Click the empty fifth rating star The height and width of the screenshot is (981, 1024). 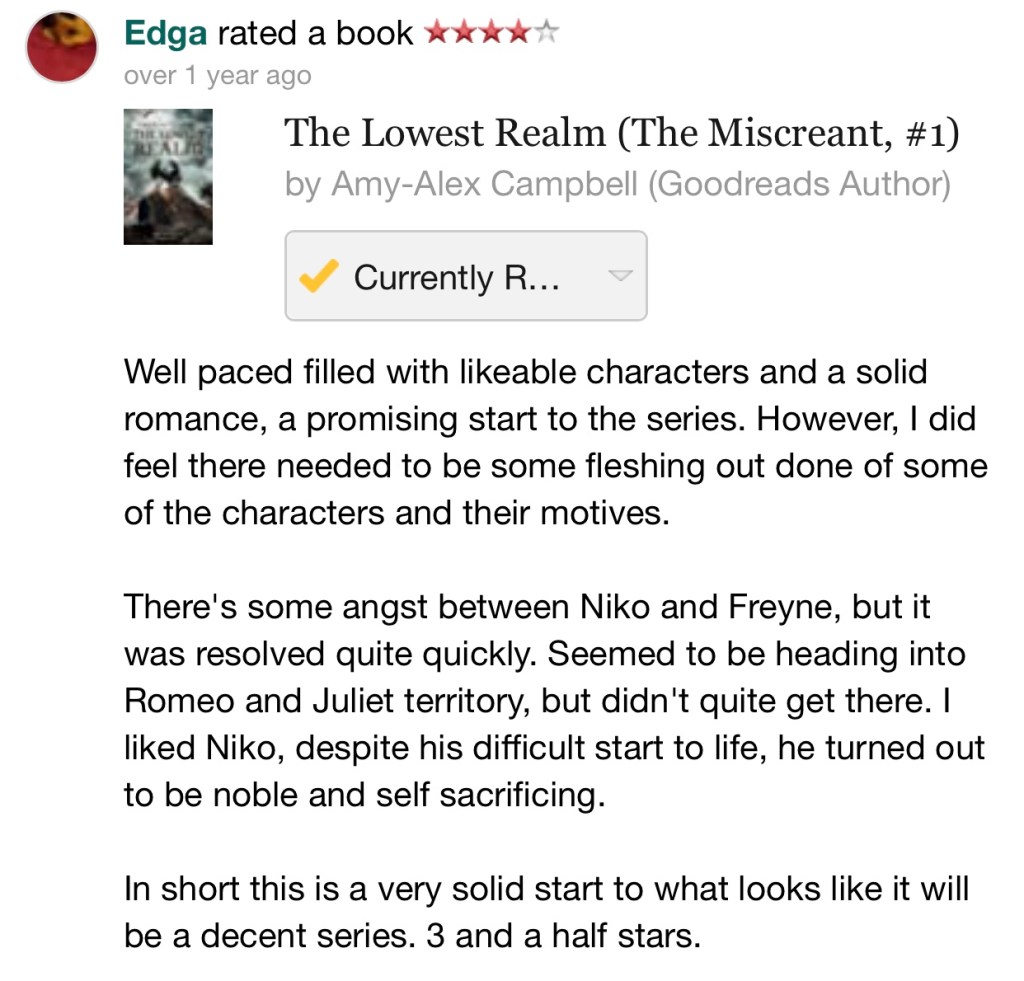point(544,33)
